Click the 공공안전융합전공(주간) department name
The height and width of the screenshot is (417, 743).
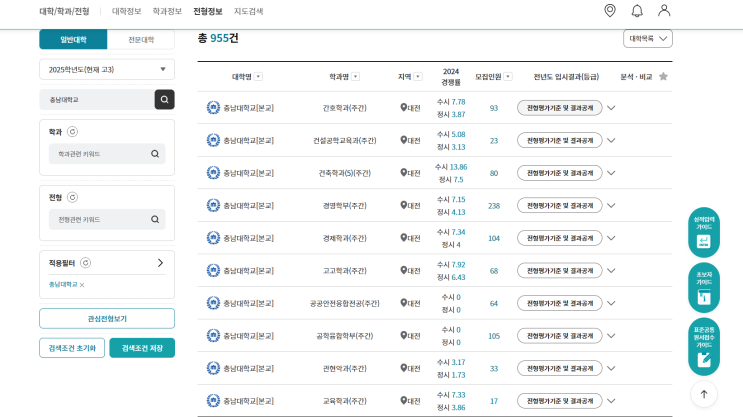344,303
